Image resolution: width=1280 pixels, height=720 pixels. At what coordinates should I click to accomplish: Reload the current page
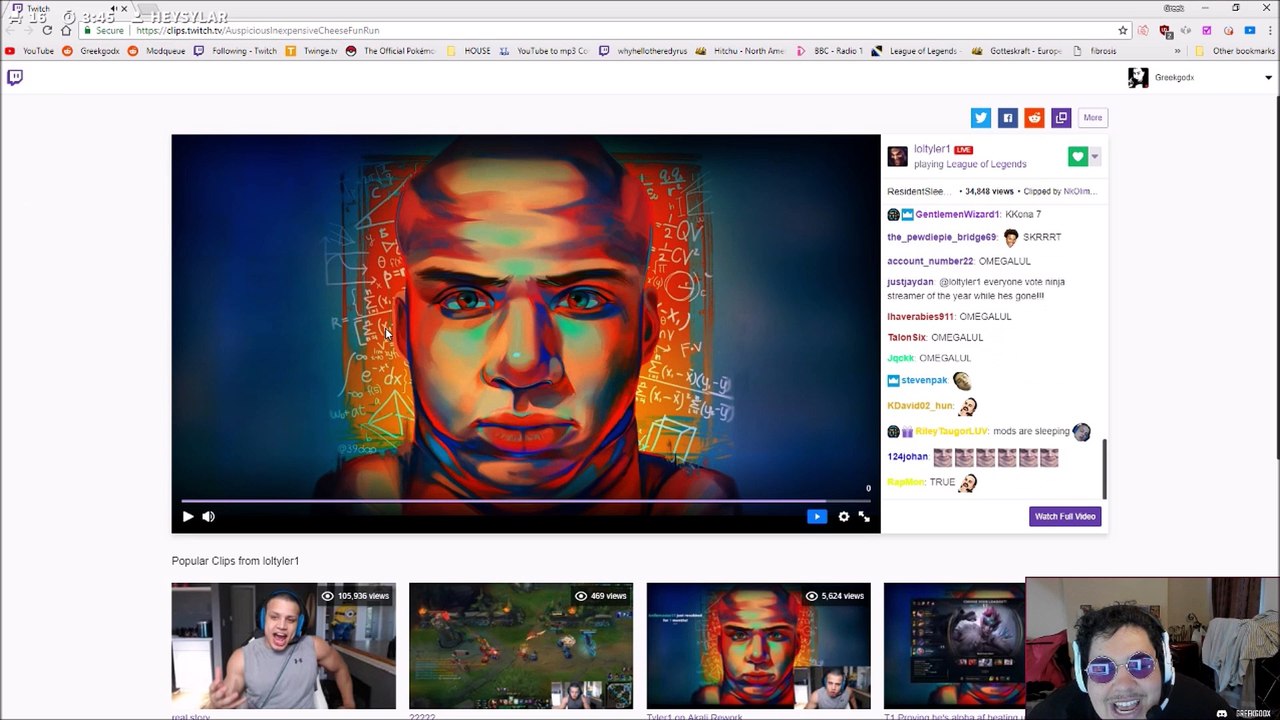(47, 30)
